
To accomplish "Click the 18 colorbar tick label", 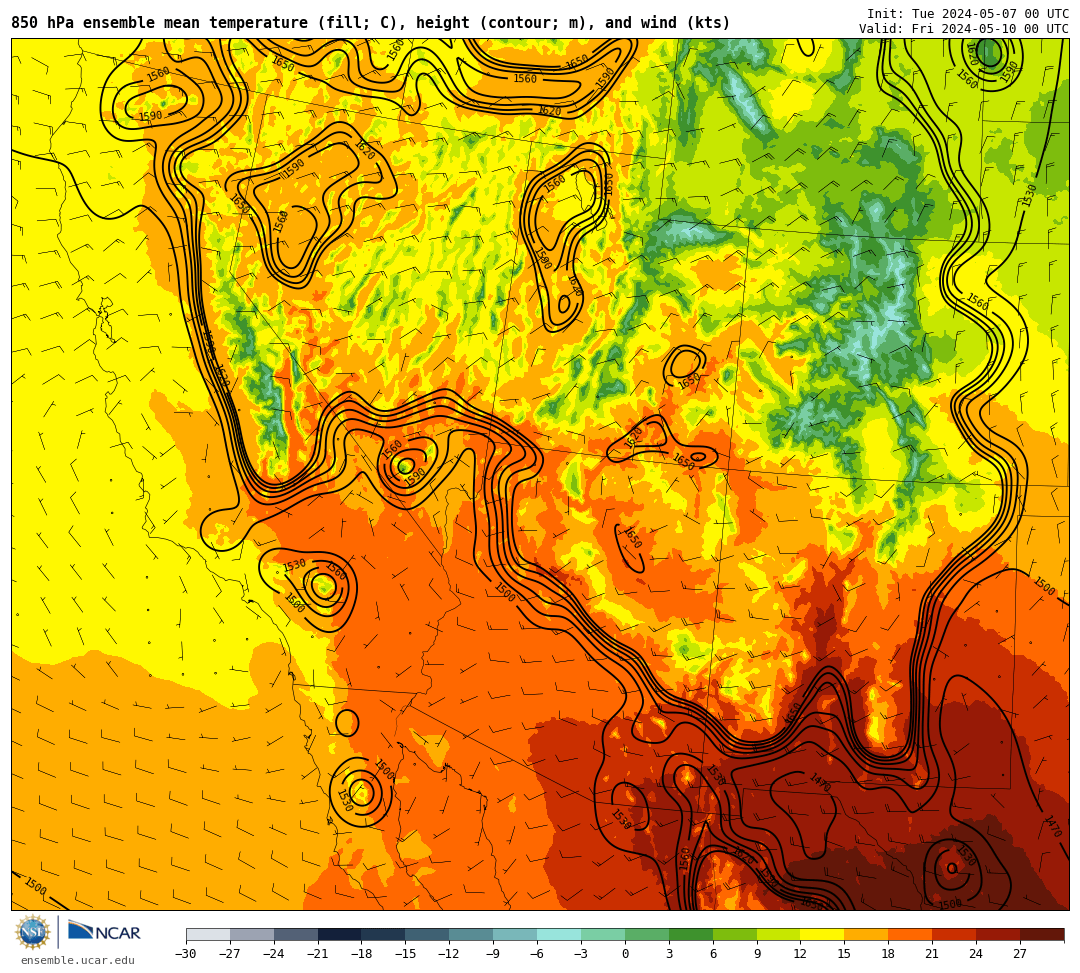I will (889, 954).
